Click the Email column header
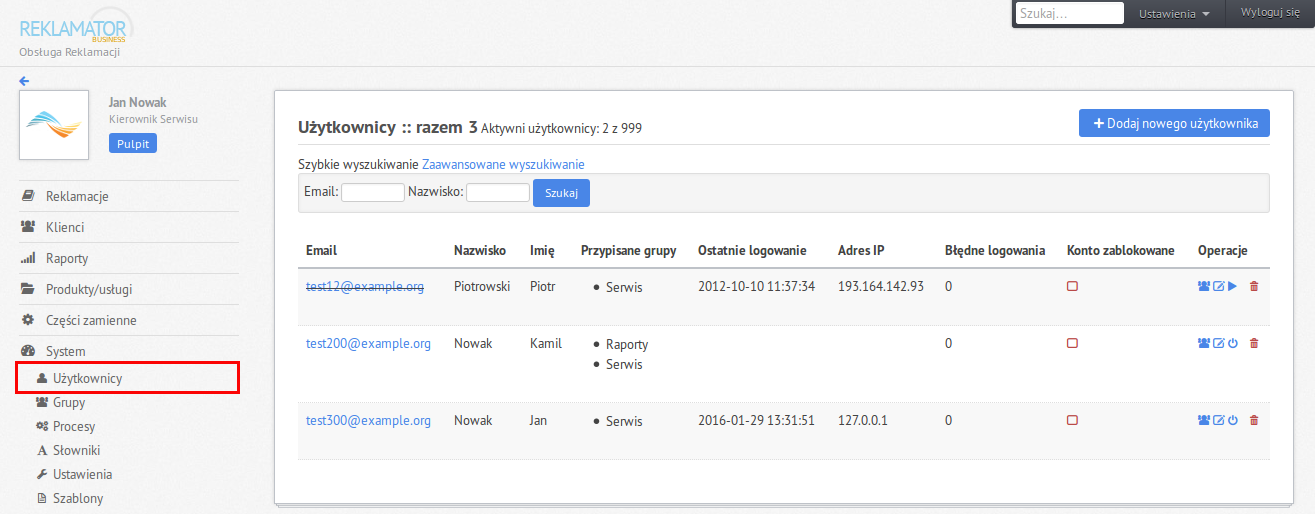The image size is (1315, 514). point(322,250)
